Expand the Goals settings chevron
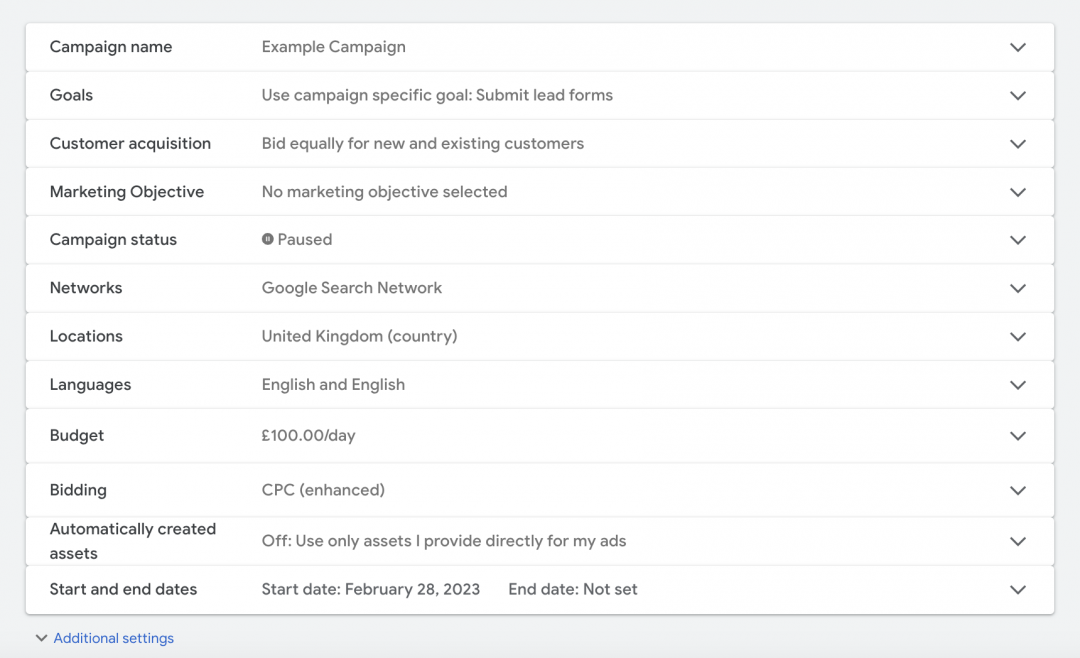Image resolution: width=1080 pixels, height=658 pixels. (x=1018, y=96)
